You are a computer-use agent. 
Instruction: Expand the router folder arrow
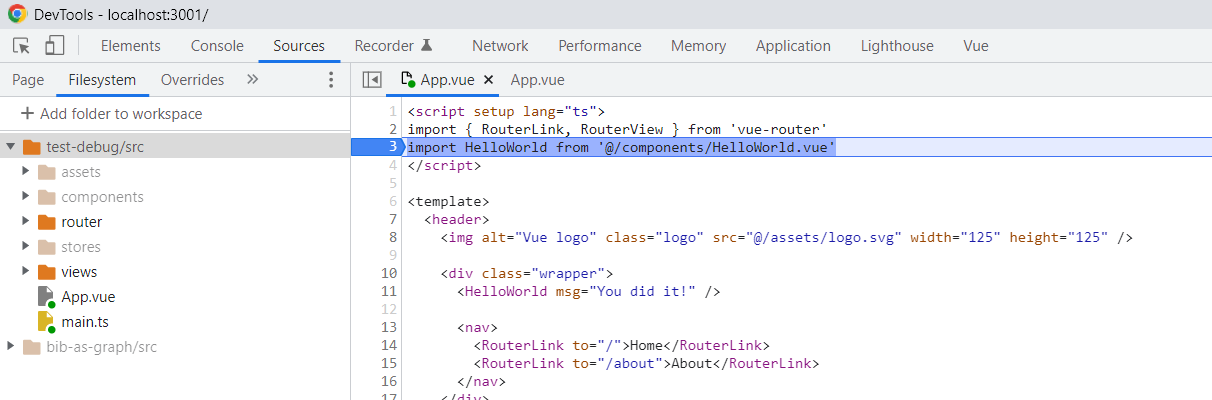(26, 222)
